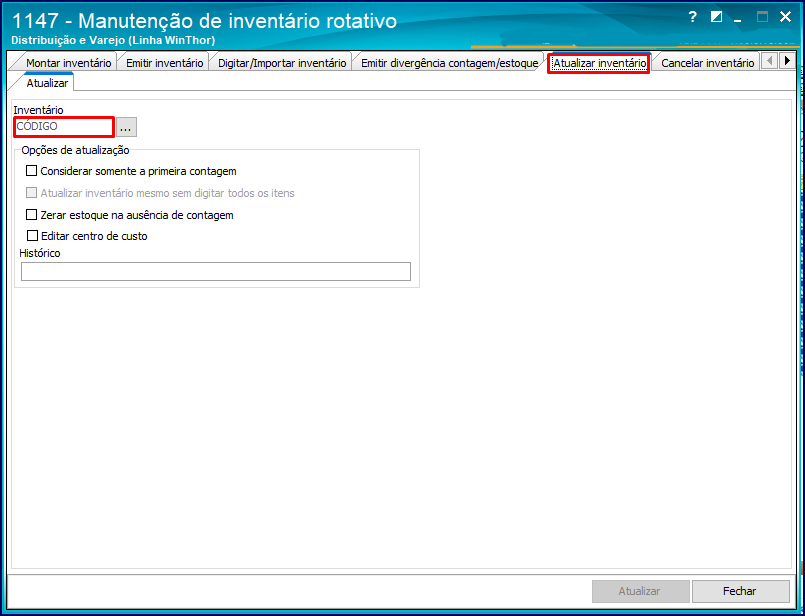The width and height of the screenshot is (805, 616).
Task: Open Cancelar inventário tab
Action: 707,63
